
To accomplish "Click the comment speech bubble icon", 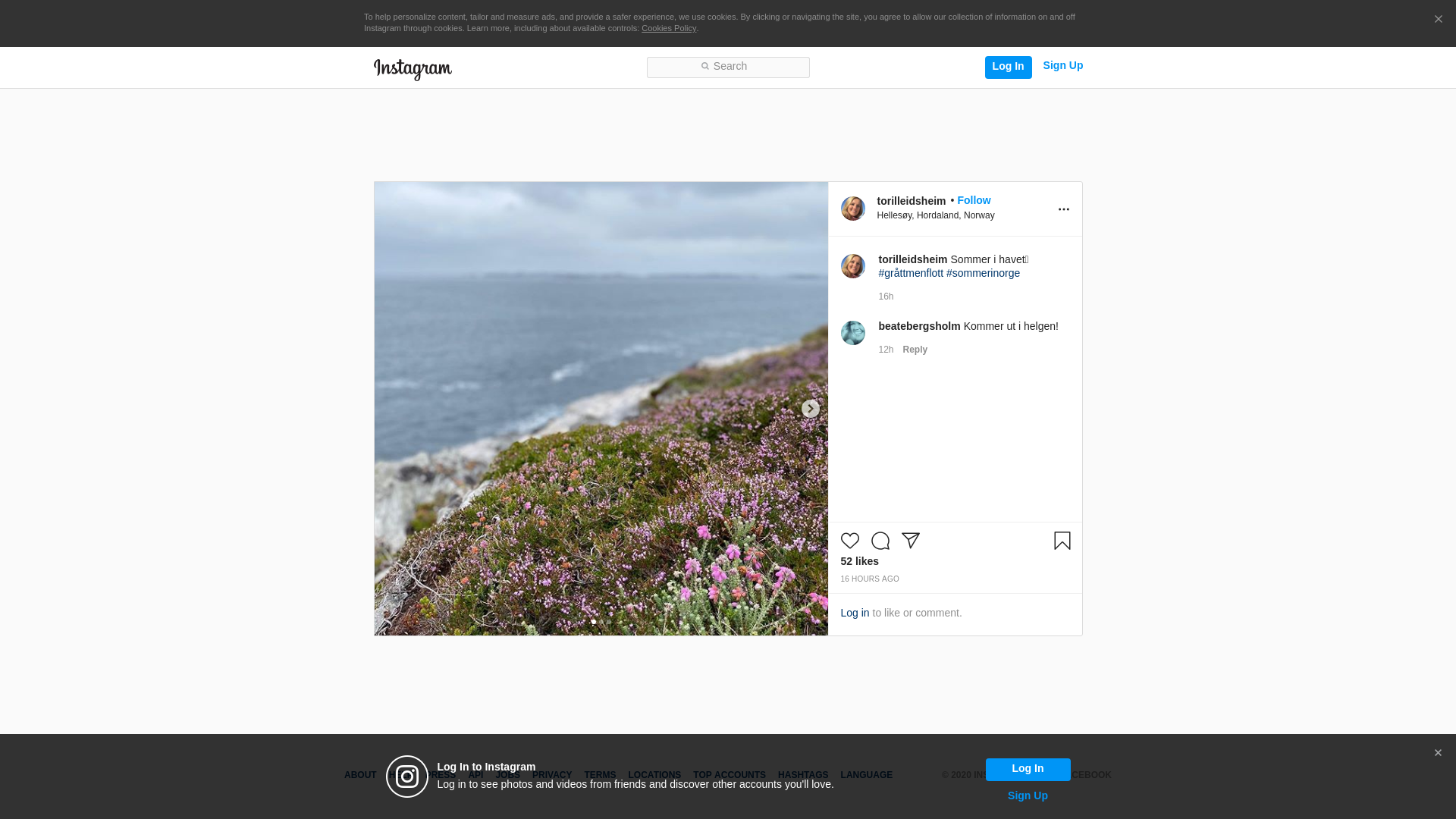I will click(x=880, y=541).
